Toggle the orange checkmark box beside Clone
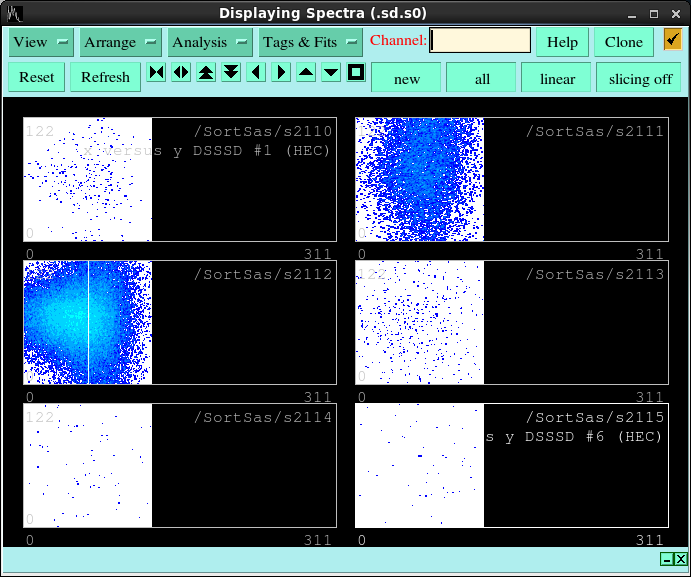Viewport: 691px width, 577px height. tap(672, 41)
